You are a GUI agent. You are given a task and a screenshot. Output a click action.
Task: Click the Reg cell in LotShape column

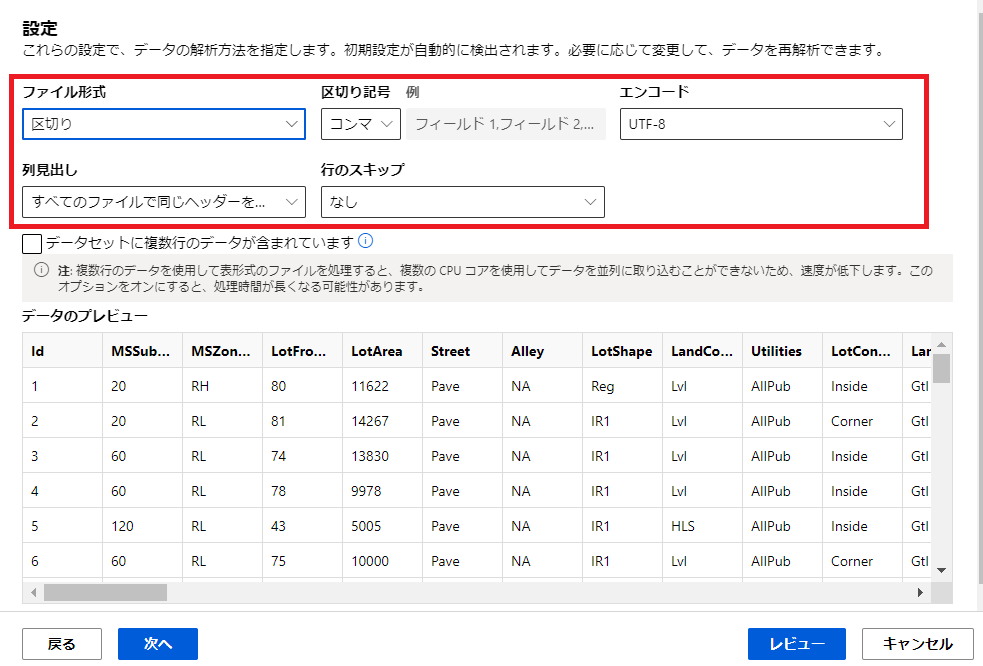pos(623,386)
